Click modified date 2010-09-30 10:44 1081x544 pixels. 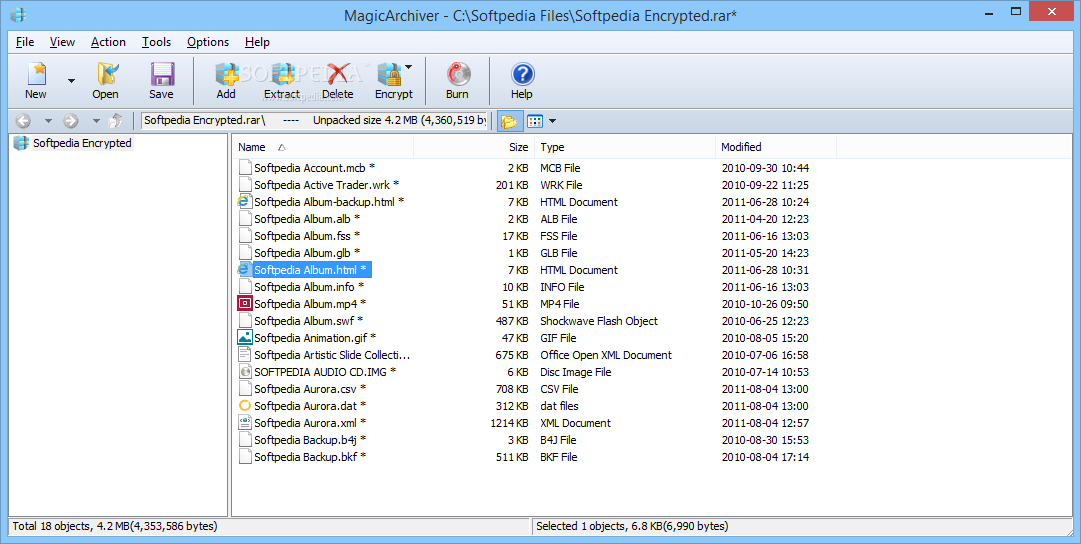pyautogui.click(x=765, y=168)
